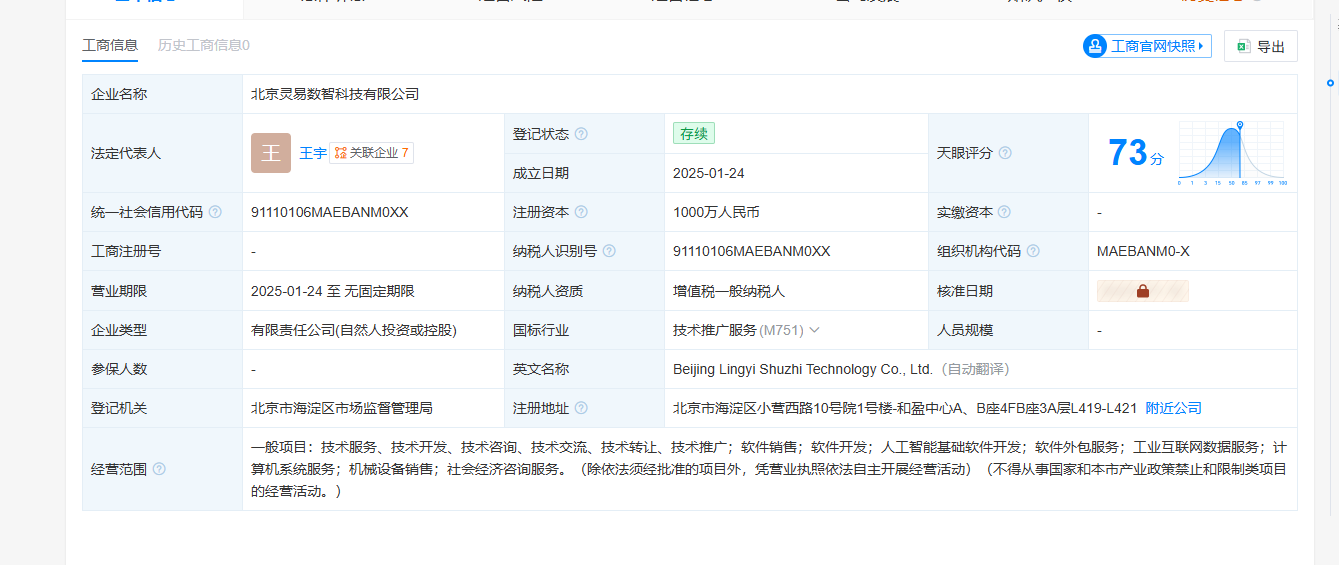
Task: Click info icon next to 实缴资本
Action: coord(1004,212)
